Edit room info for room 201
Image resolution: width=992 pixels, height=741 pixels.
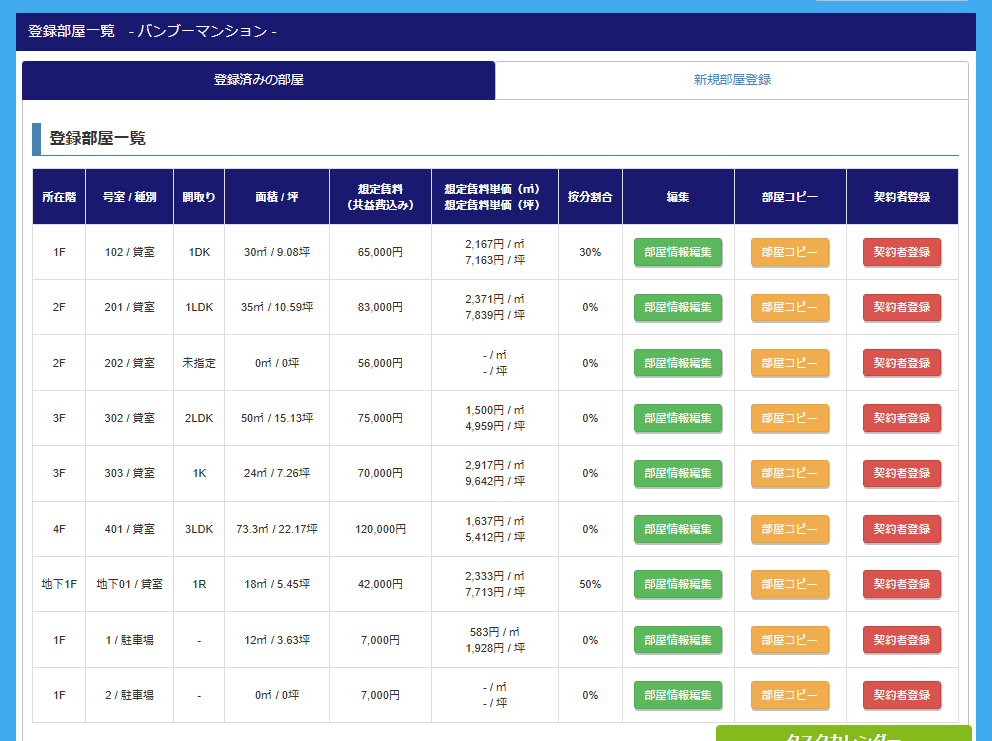click(678, 307)
